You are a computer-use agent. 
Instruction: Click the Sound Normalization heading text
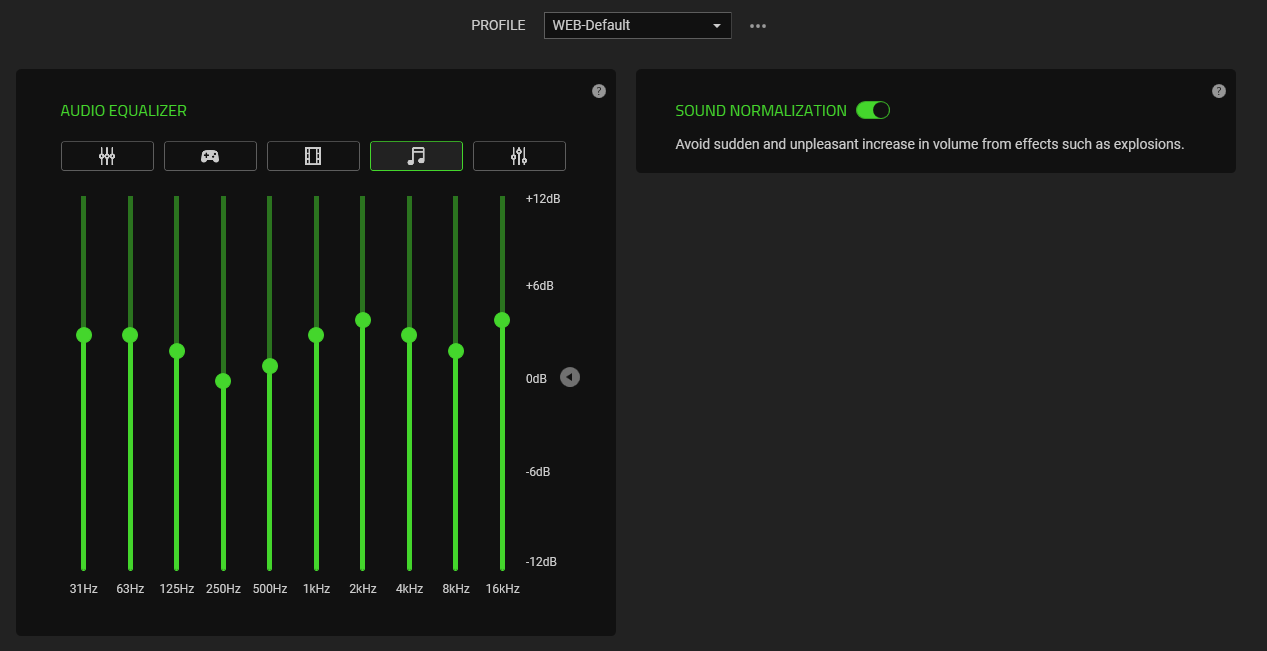[x=761, y=111]
